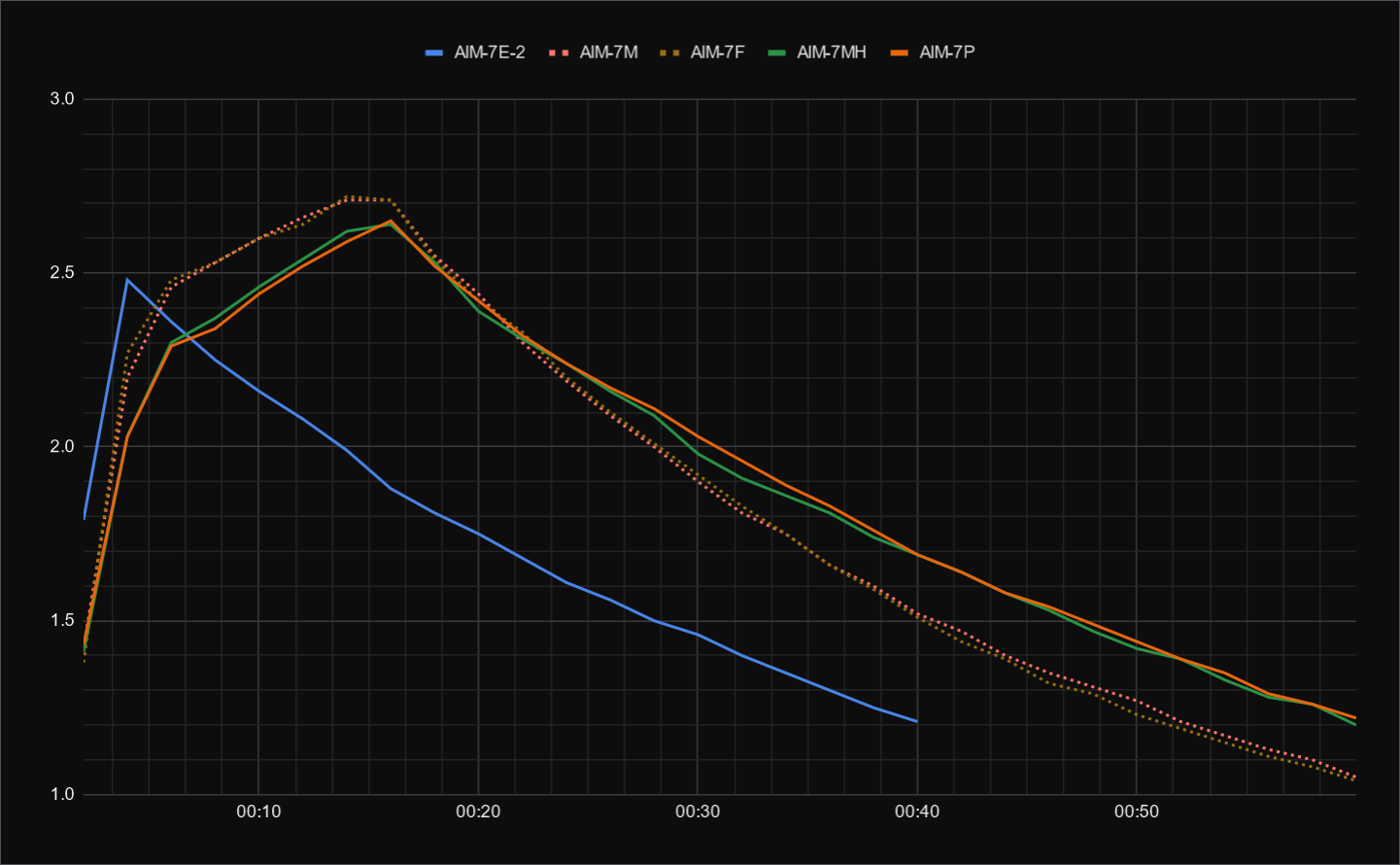Click the AIM-7MH legend label

pos(832,52)
